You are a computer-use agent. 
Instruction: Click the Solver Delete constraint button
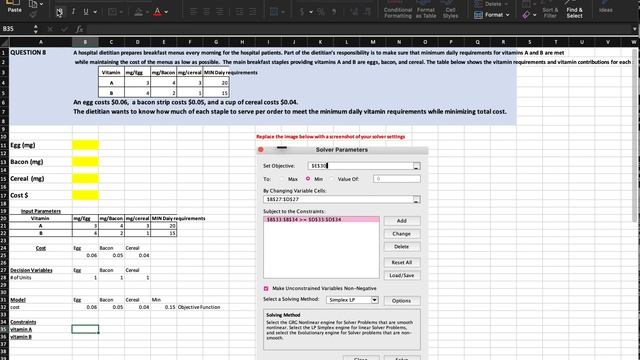[x=402, y=247]
